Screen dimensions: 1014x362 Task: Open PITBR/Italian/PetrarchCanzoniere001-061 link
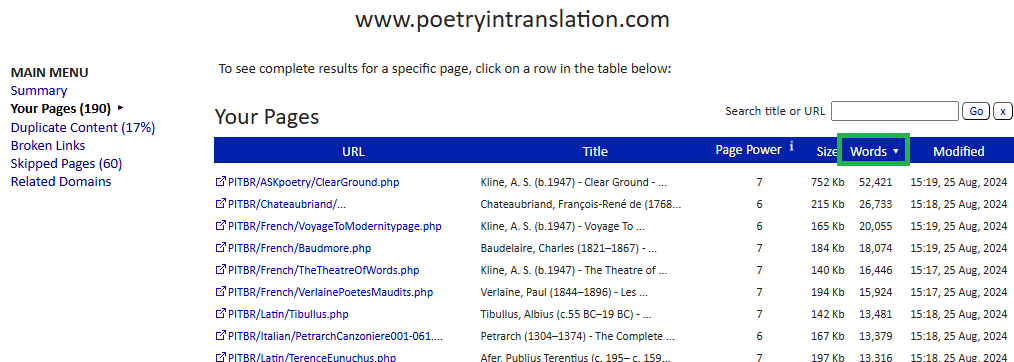click(x=336, y=336)
